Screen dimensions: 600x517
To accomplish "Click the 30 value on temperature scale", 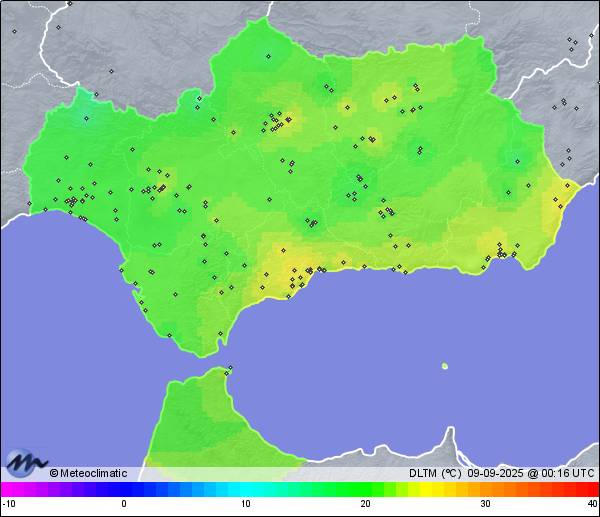I will tap(486, 504).
